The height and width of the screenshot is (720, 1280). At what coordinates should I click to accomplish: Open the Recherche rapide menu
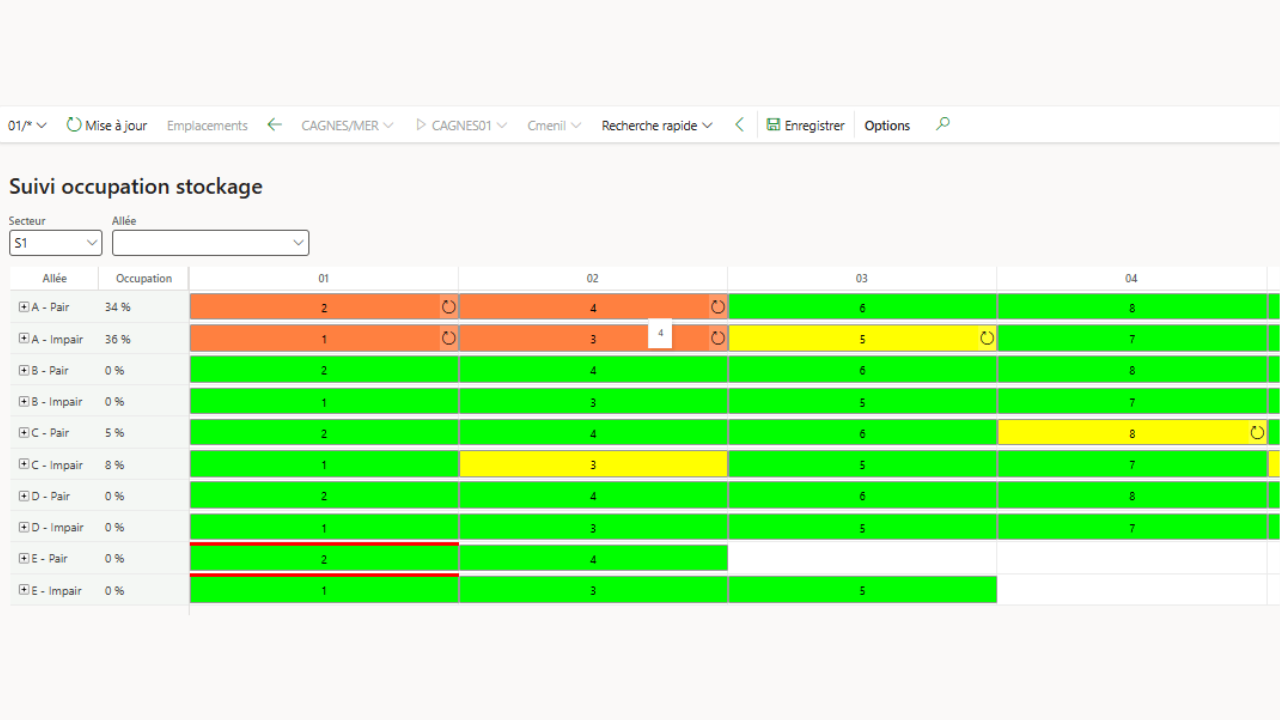click(657, 125)
